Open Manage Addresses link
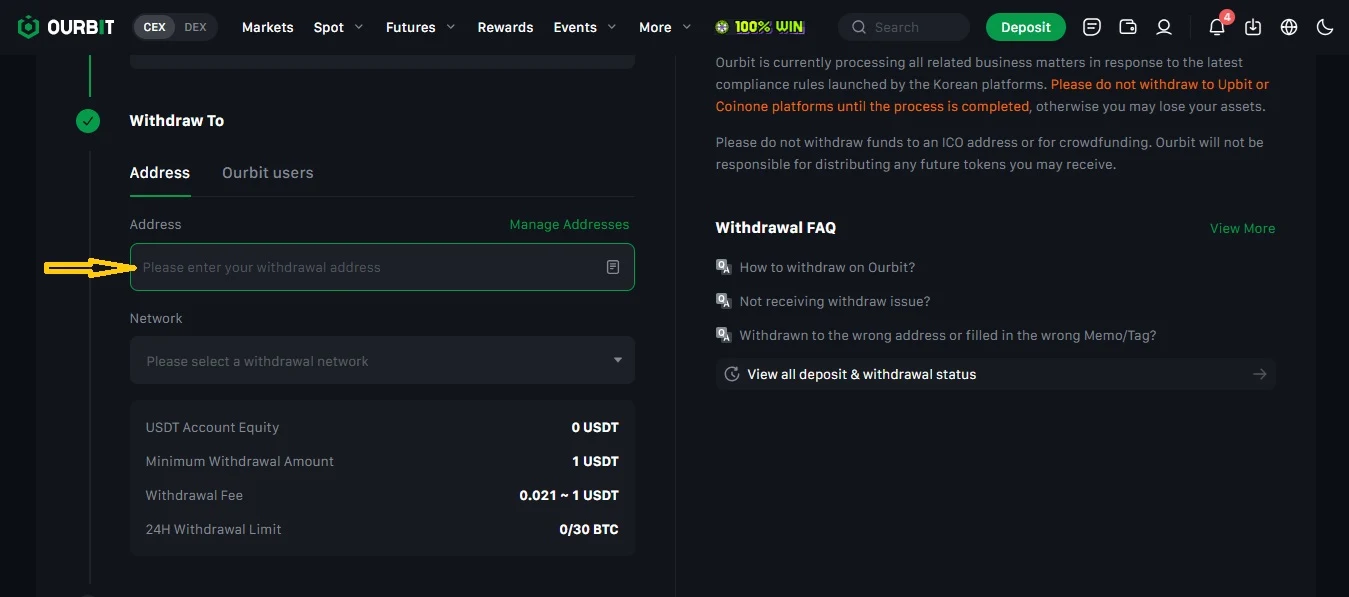The width and height of the screenshot is (1349, 597). 569,224
